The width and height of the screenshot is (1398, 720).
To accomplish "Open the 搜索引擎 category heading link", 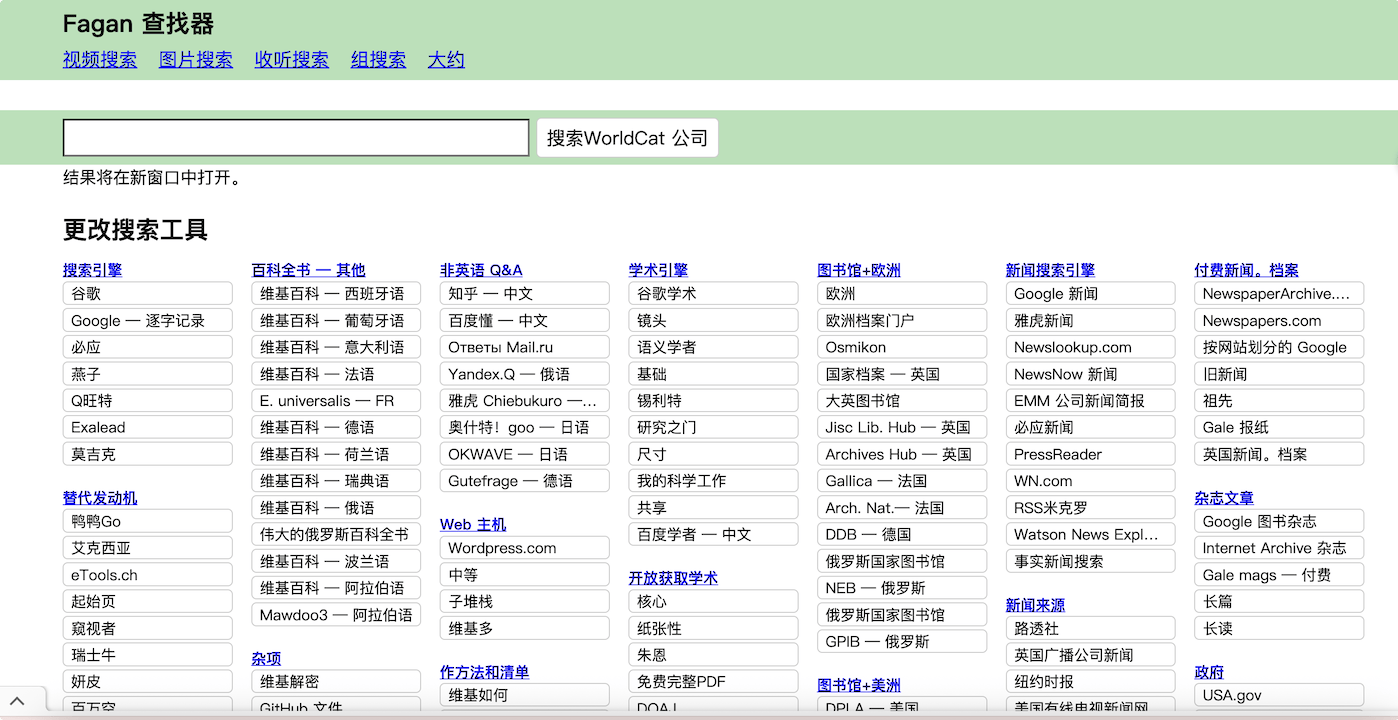I will [x=92, y=270].
